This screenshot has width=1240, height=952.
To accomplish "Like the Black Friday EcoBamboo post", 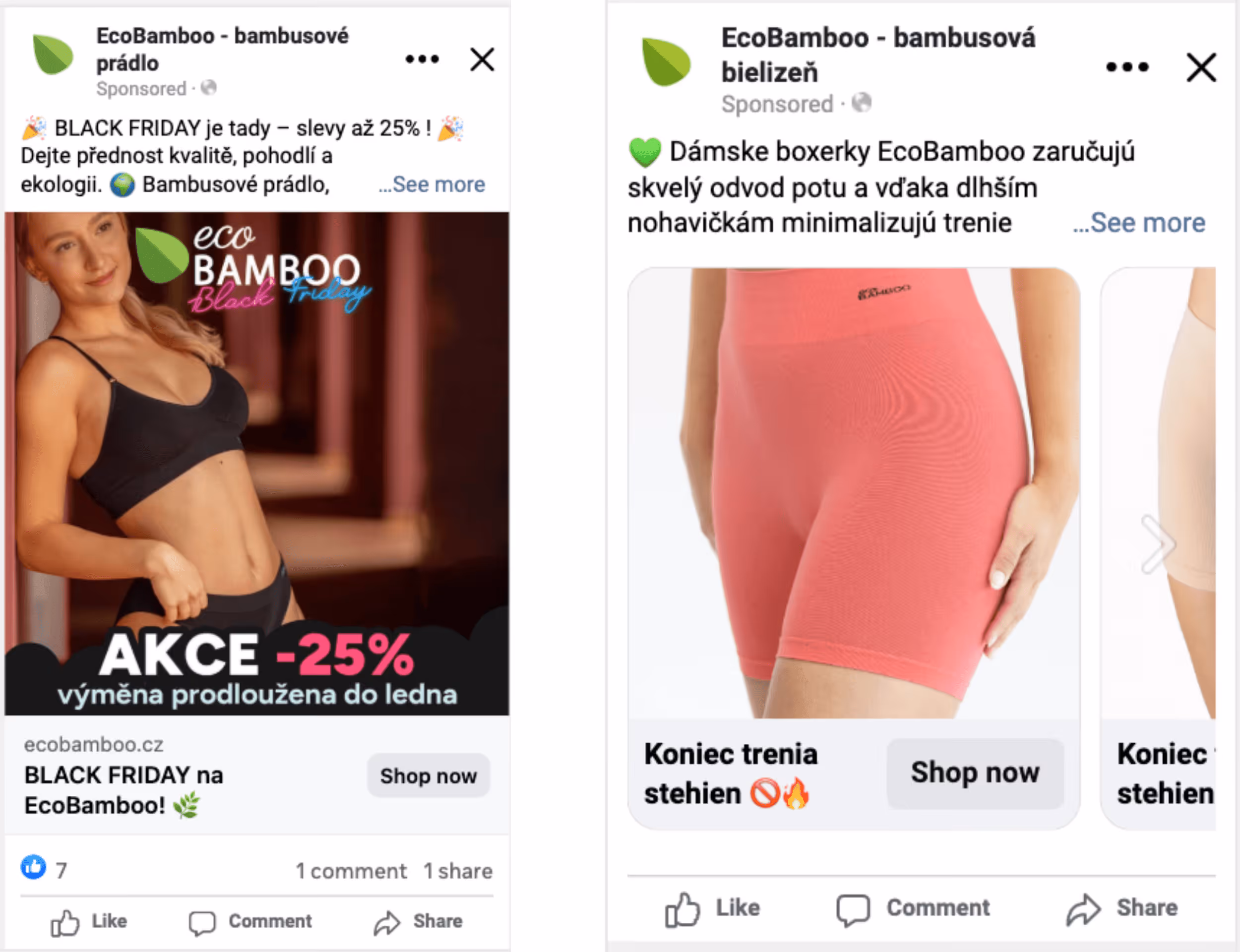I will 89,921.
